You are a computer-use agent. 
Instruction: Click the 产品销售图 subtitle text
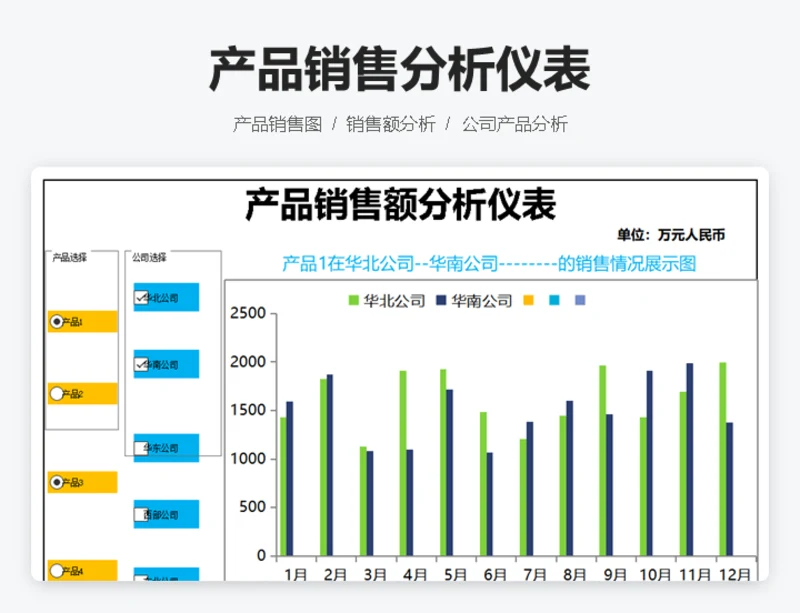coord(278,124)
